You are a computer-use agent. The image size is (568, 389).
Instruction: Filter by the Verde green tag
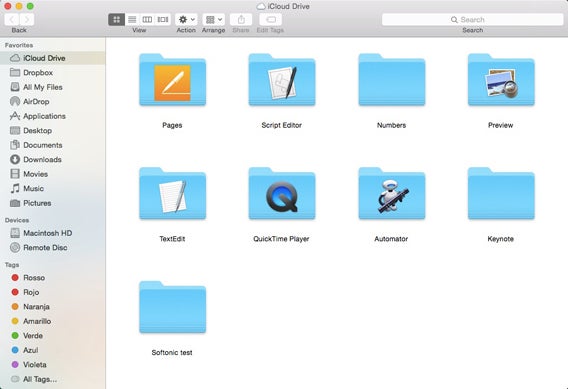(x=53, y=335)
